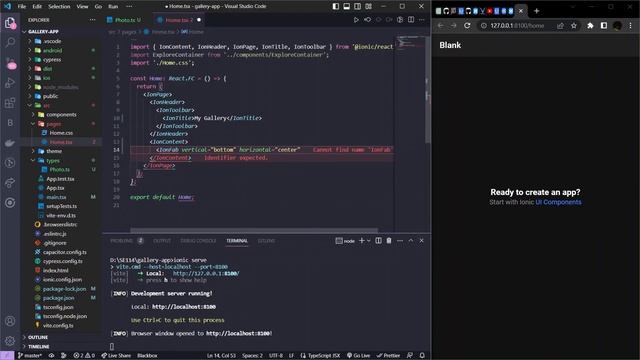Expand the public folder
This screenshot has width=640, height=360.
click(x=50, y=96)
